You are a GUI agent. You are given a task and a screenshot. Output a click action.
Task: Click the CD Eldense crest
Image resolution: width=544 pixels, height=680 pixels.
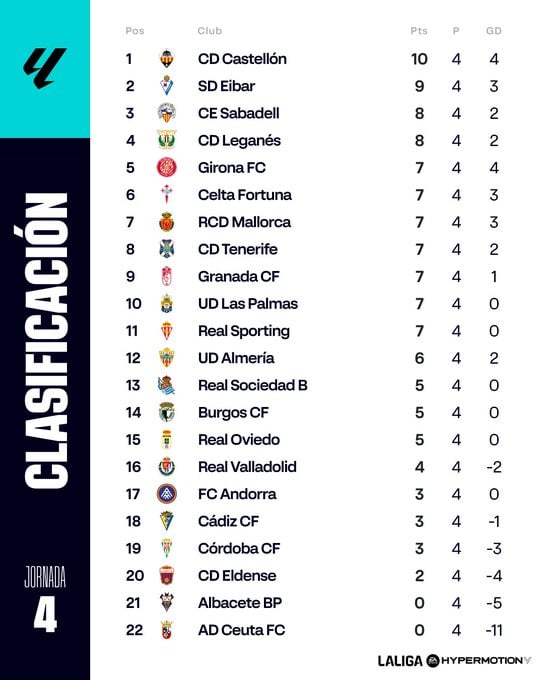coord(167,575)
